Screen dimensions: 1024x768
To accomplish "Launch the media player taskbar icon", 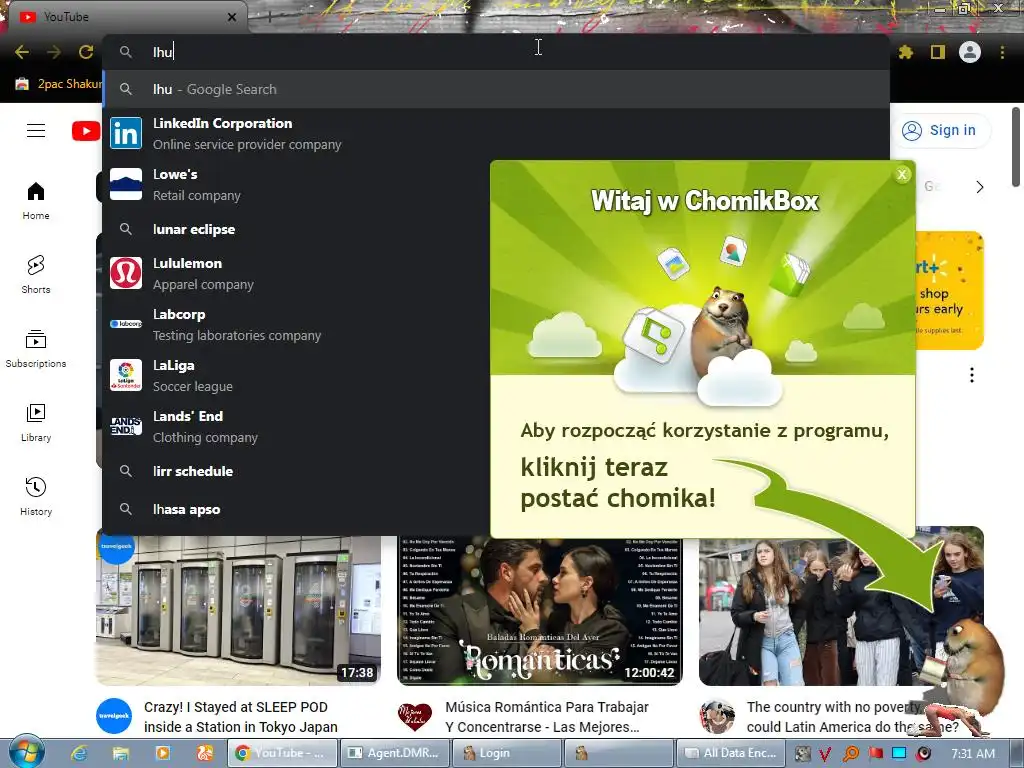I will tap(163, 753).
